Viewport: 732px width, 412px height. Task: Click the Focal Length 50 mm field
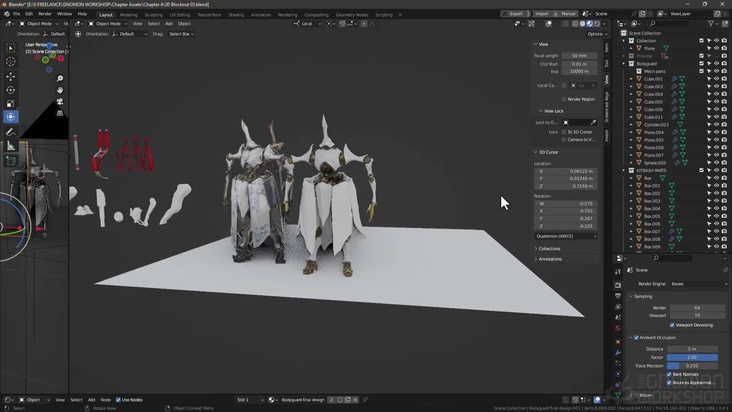(579, 56)
